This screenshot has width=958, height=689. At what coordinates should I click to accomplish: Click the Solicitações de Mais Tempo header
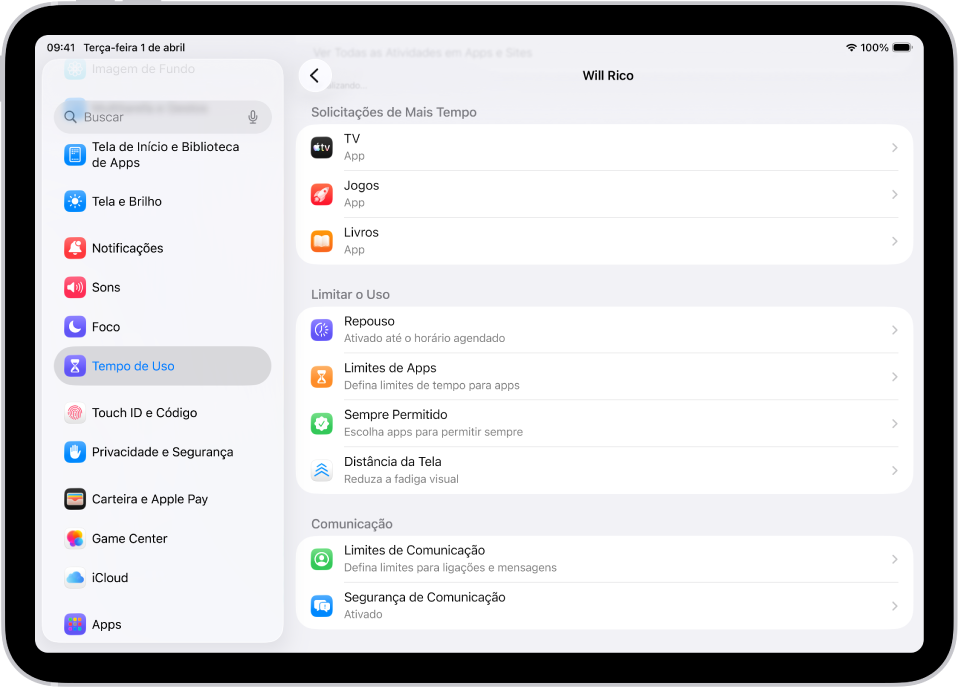point(394,112)
